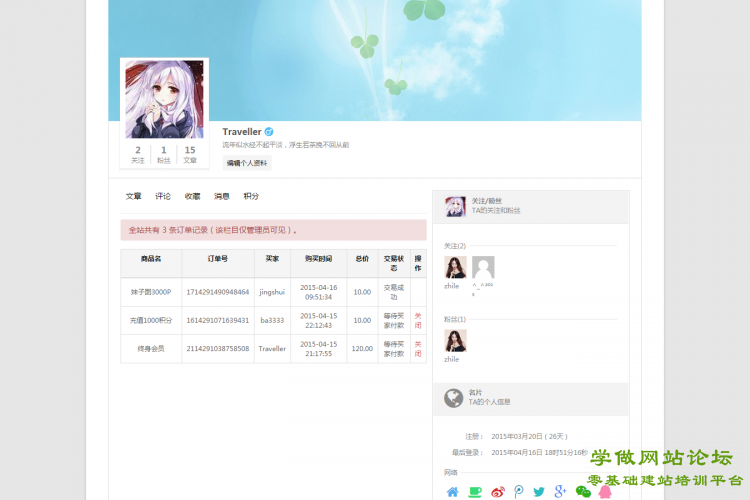Viewport: 750px width, 500px height.
Task: Close the 终身会员 order via 关闭
Action: pos(418,348)
